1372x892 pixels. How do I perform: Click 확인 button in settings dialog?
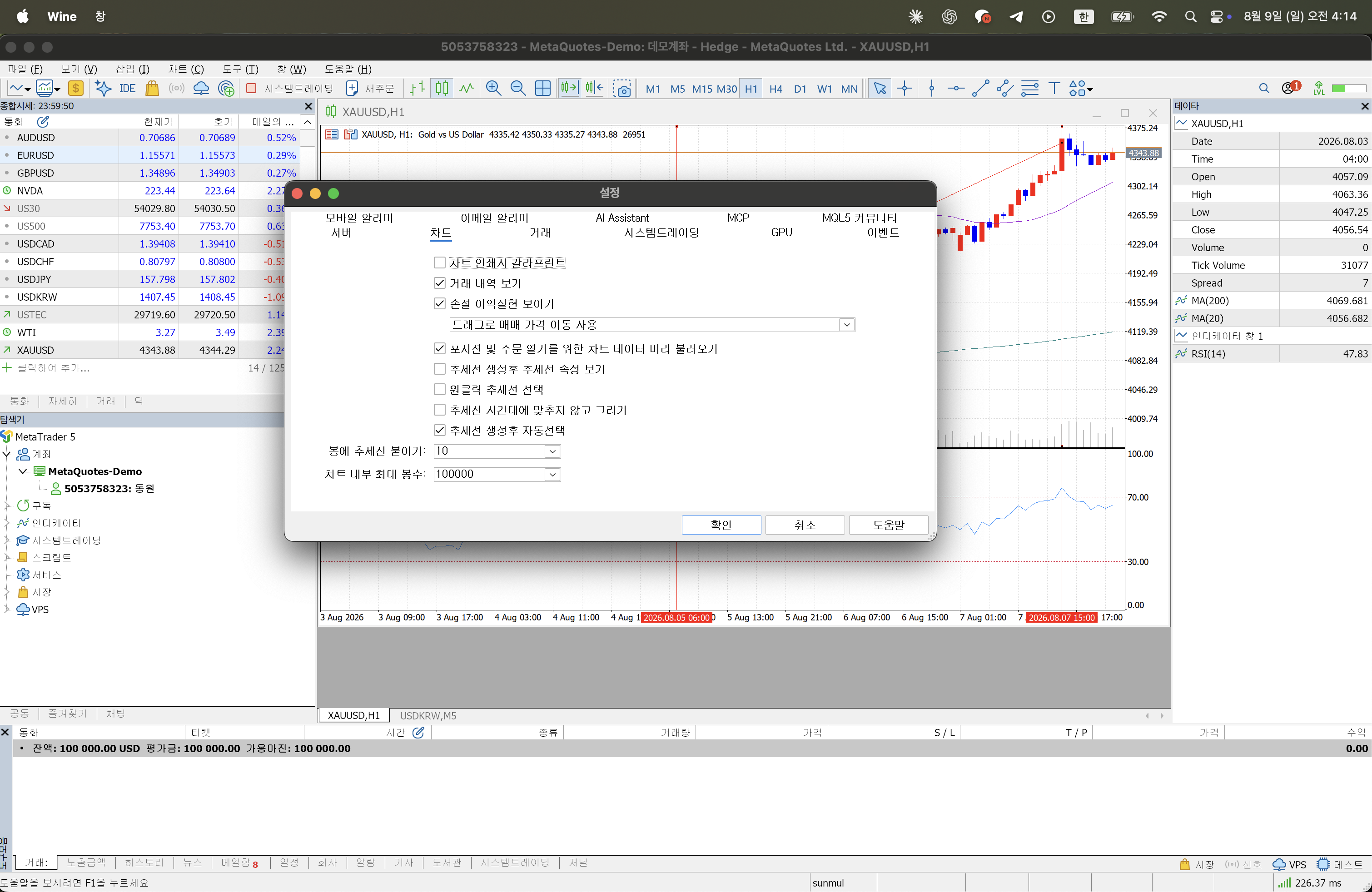[721, 525]
